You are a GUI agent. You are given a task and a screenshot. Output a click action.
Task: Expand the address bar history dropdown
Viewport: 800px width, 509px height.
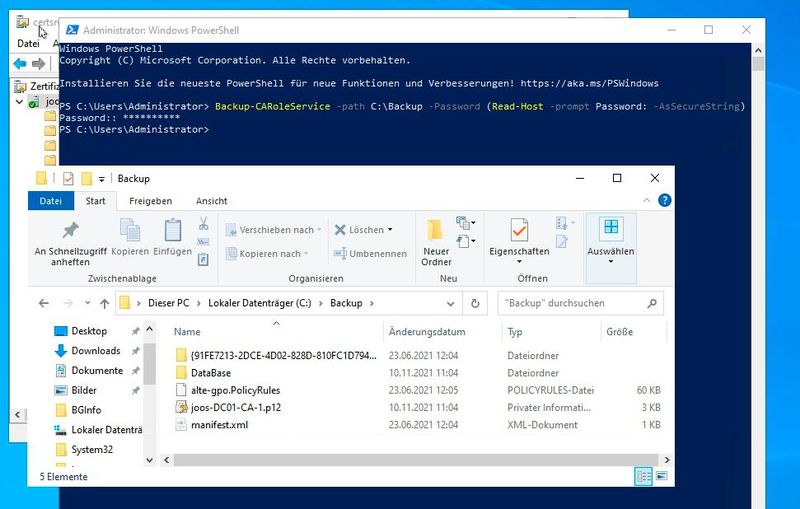coord(450,303)
